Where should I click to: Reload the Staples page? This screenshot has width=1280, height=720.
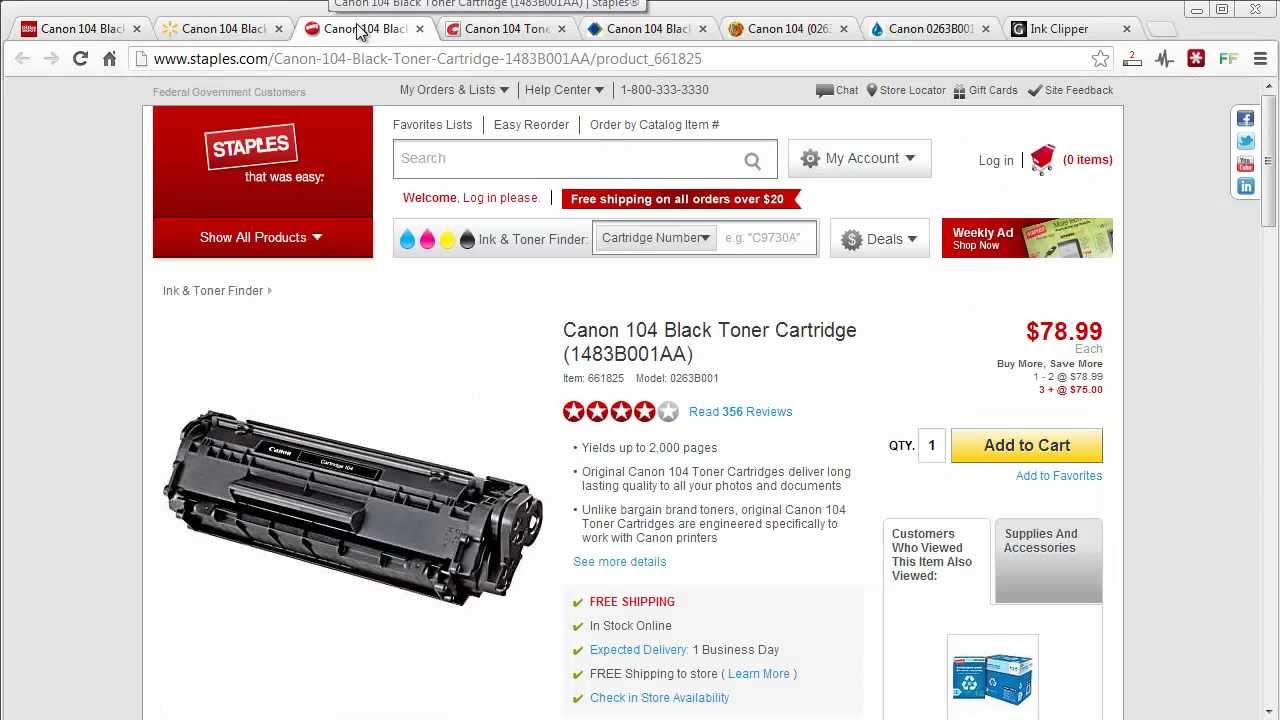pos(80,59)
